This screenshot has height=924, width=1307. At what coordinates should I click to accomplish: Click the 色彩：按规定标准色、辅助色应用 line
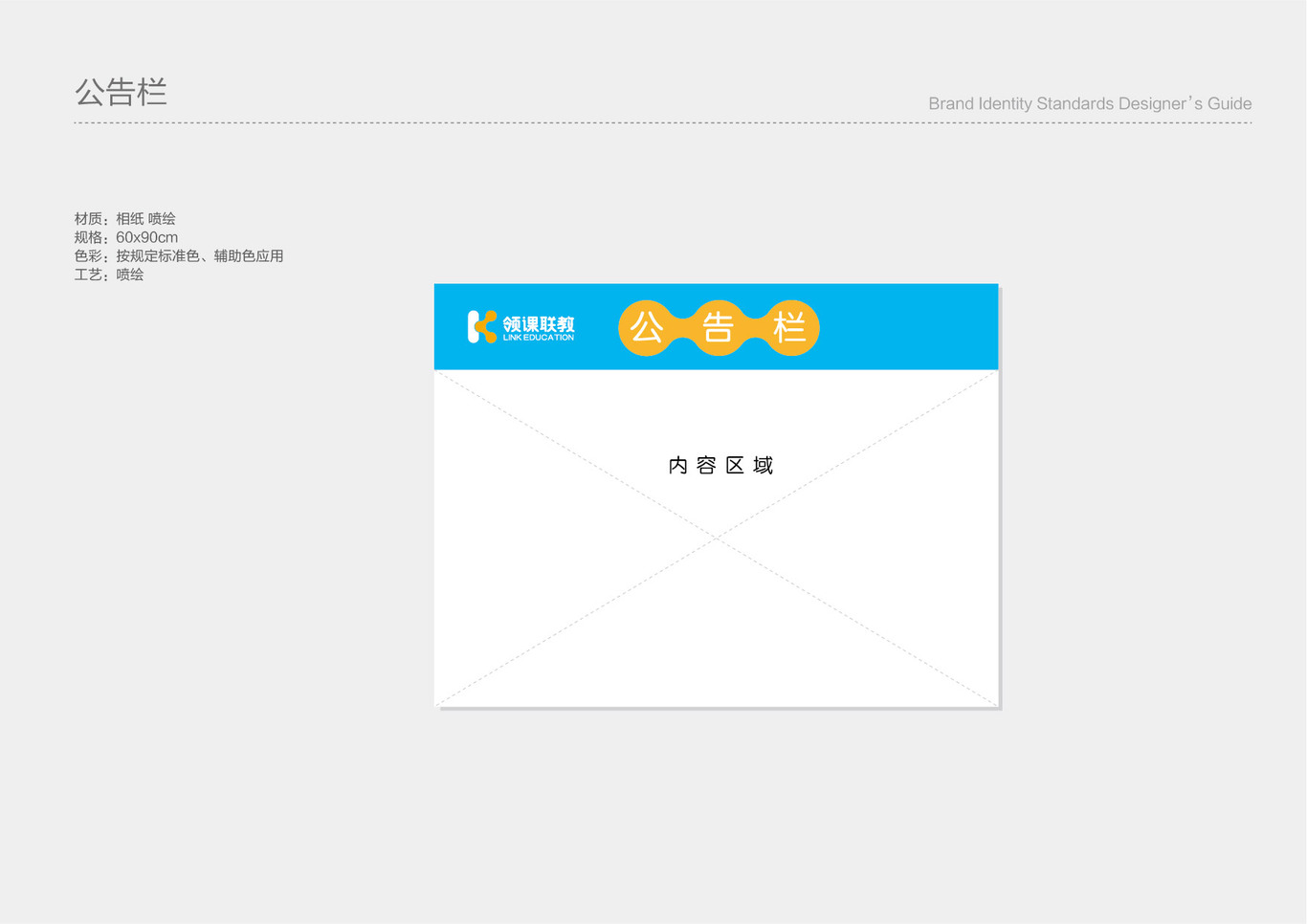coord(179,255)
